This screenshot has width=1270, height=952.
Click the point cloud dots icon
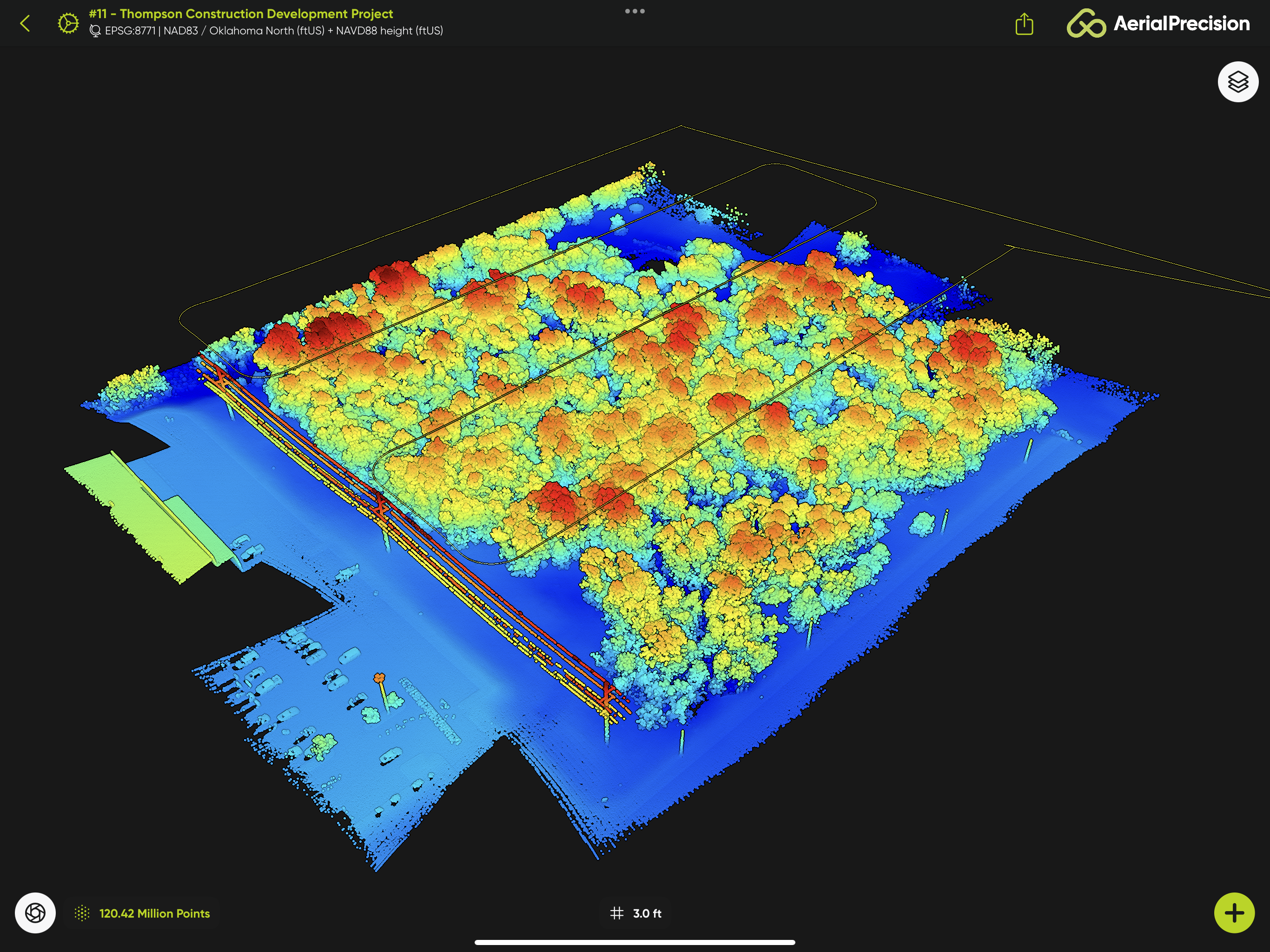click(82, 913)
